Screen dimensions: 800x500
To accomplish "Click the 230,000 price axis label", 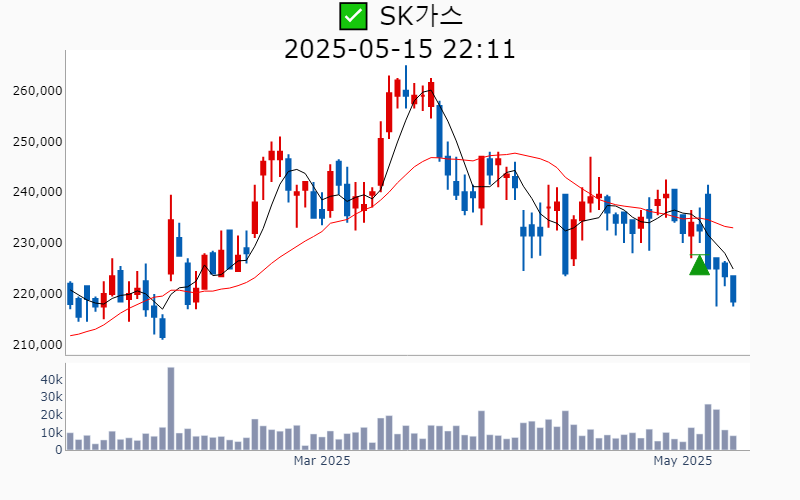I will (38, 243).
